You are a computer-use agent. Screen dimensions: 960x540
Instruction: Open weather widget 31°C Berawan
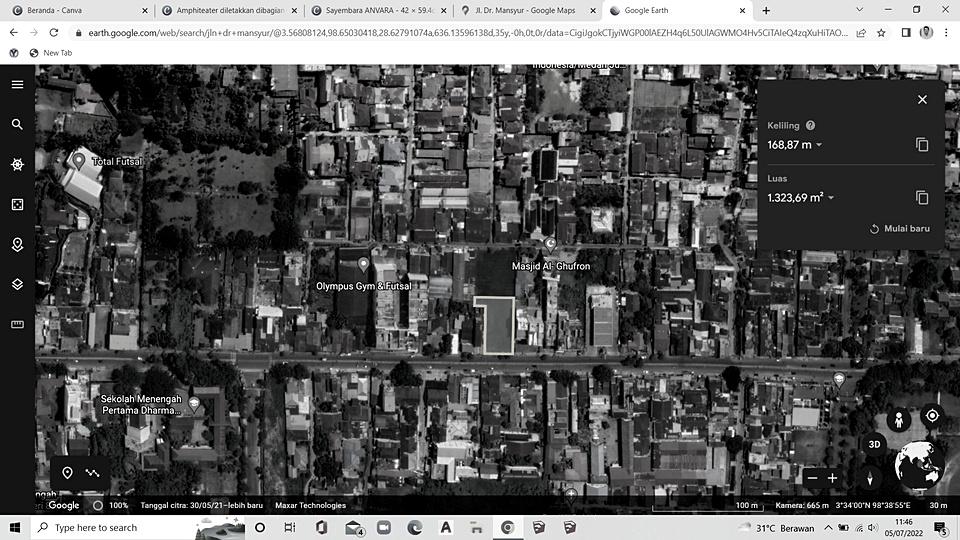(x=776, y=528)
